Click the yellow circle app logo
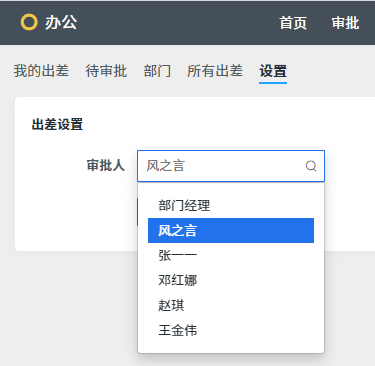375x366 pixels. 29,22
